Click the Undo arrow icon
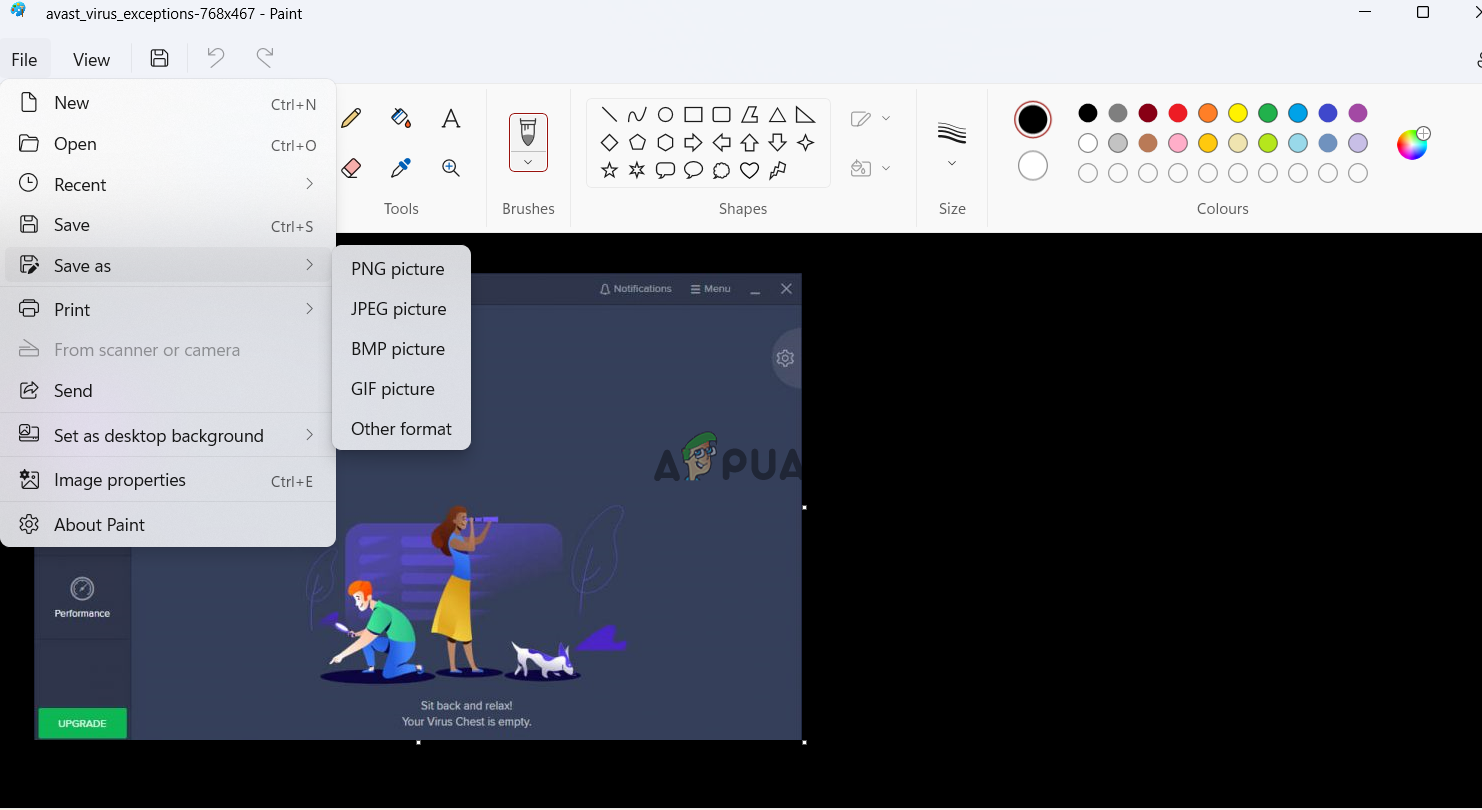 [x=215, y=58]
